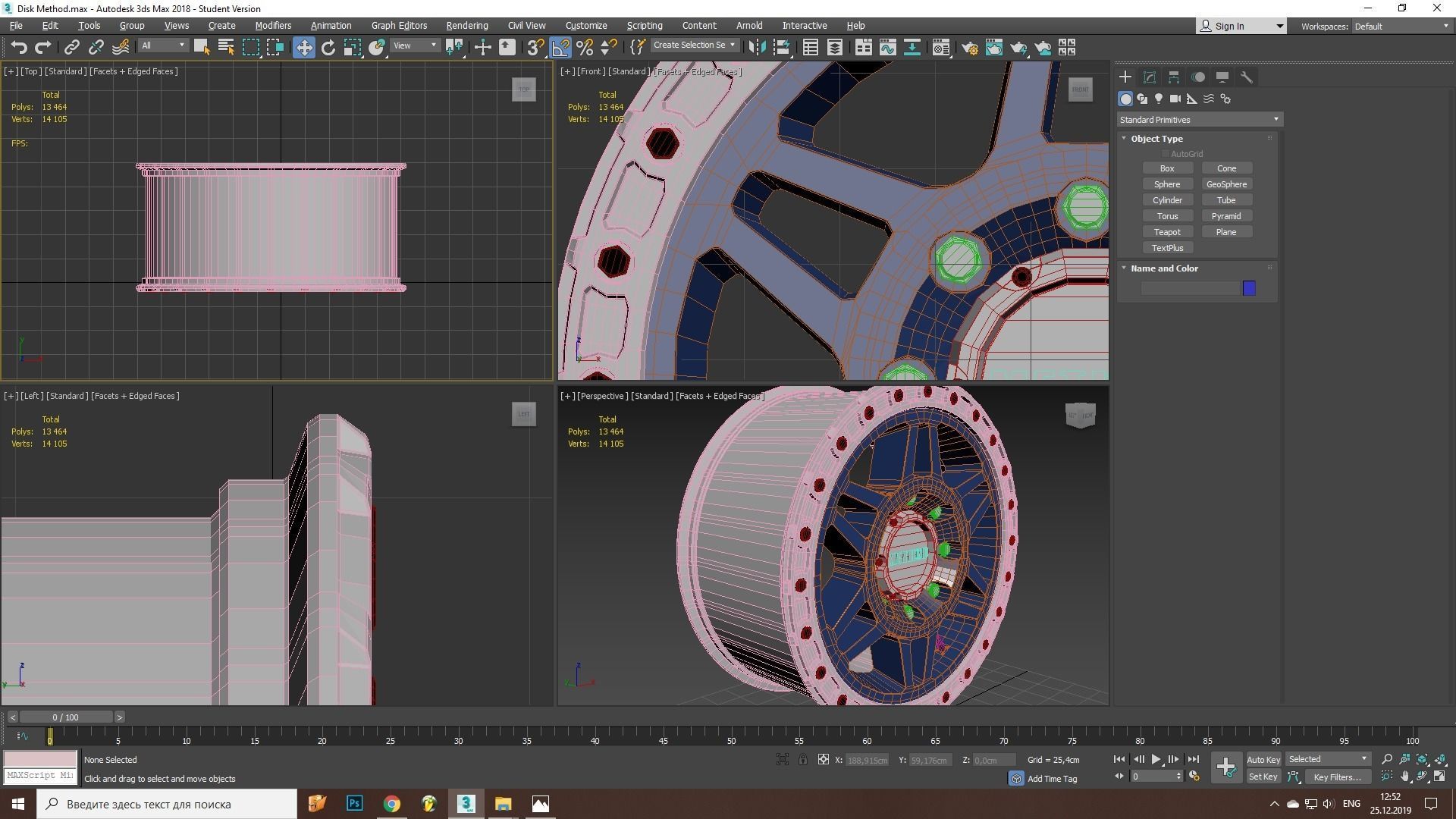Screen dimensions: 1456x819
Task: Click the Key Filters button
Action: point(1337,777)
